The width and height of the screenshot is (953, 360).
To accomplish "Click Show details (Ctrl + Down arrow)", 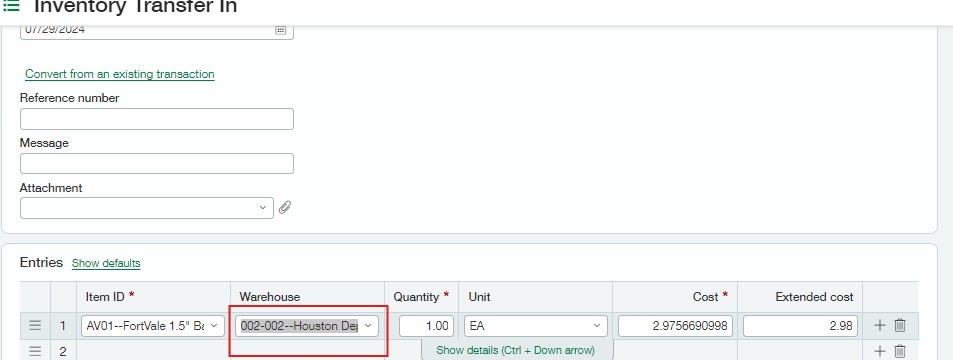I will [515, 351].
